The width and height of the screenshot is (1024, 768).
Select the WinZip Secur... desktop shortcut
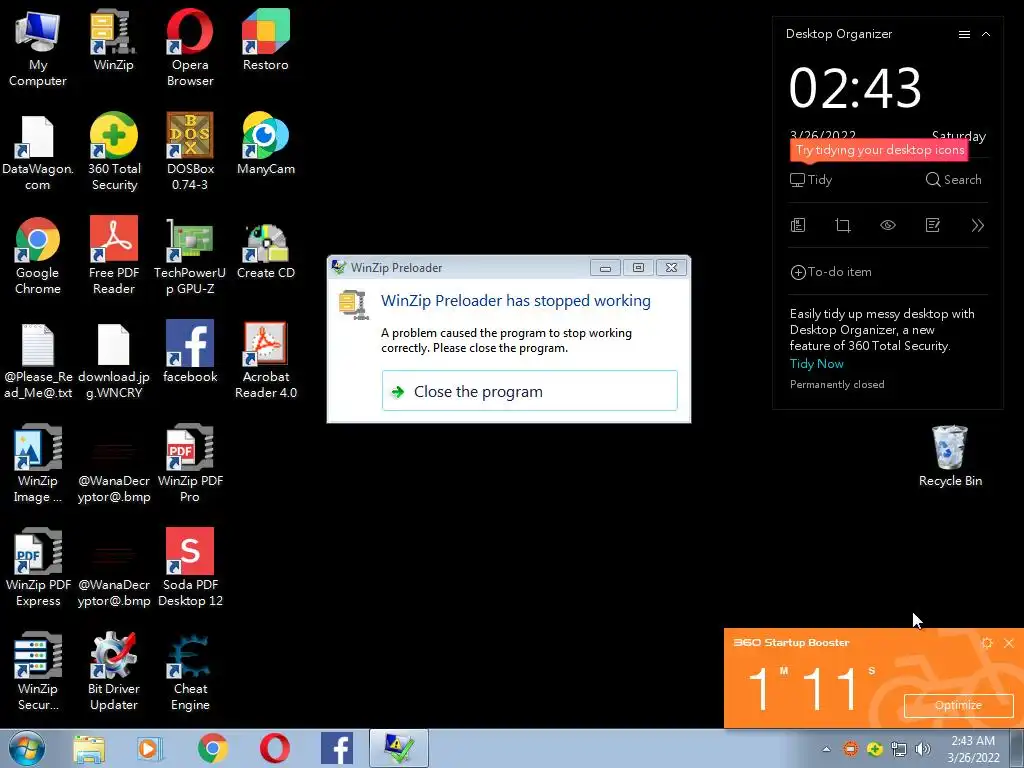click(37, 671)
